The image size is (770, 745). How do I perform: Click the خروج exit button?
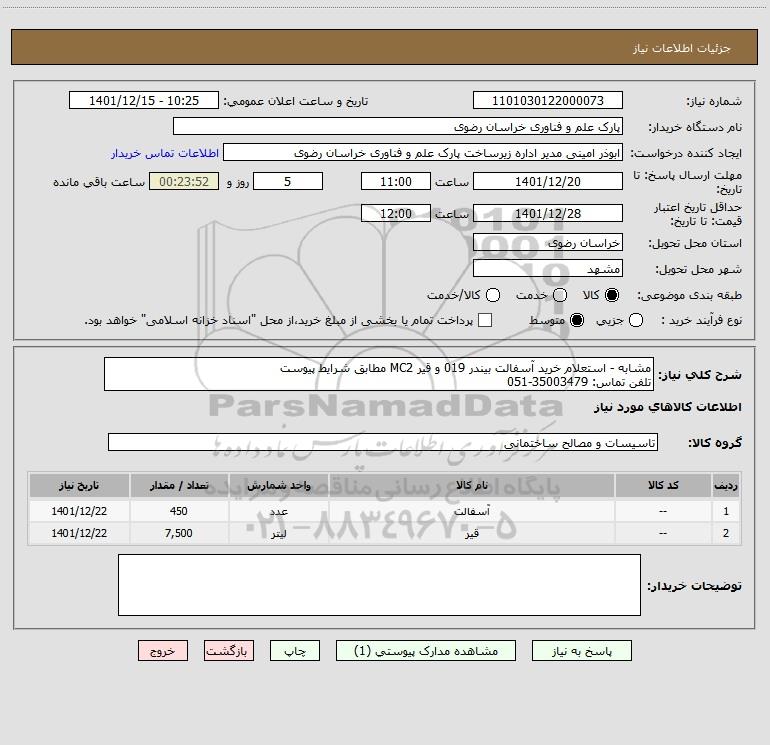(163, 651)
